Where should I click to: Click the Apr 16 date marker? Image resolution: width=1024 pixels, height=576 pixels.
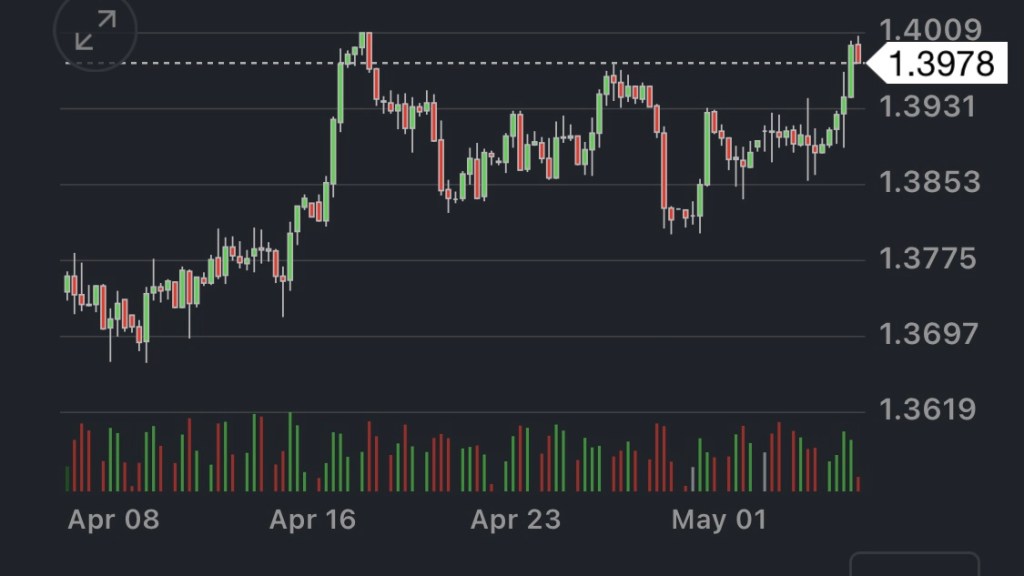313,520
